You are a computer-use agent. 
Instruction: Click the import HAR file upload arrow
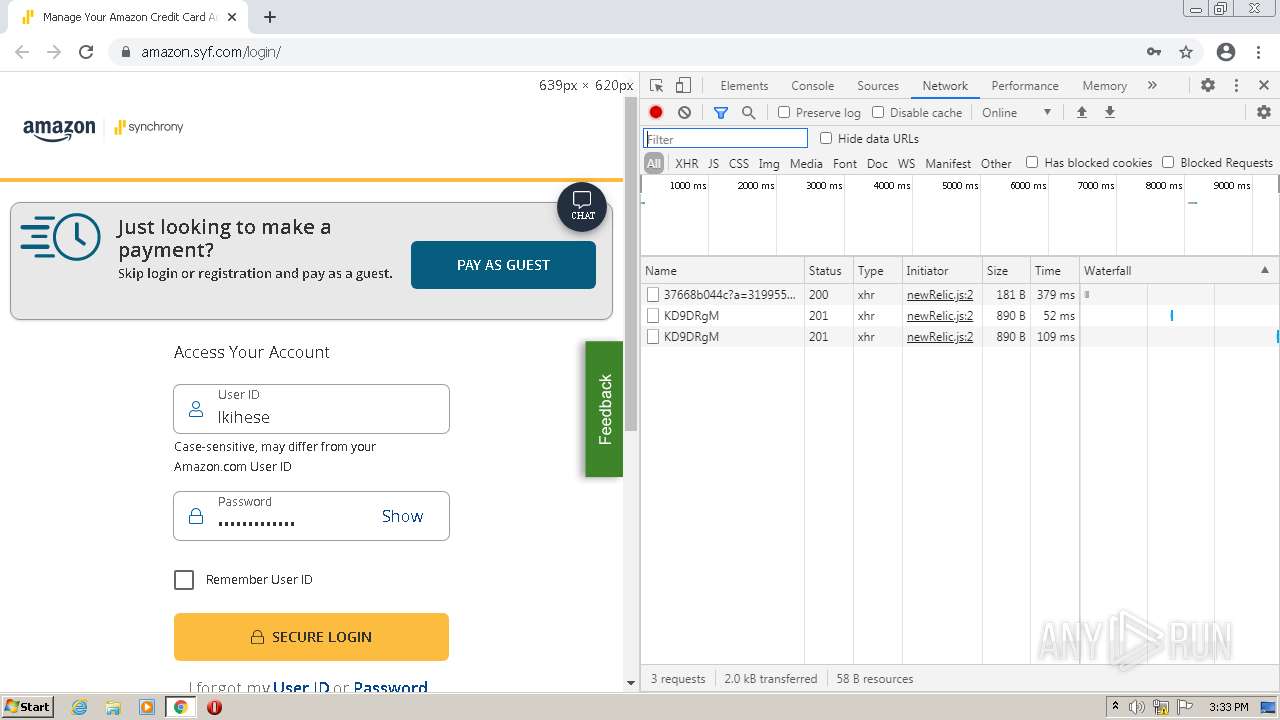[1081, 112]
